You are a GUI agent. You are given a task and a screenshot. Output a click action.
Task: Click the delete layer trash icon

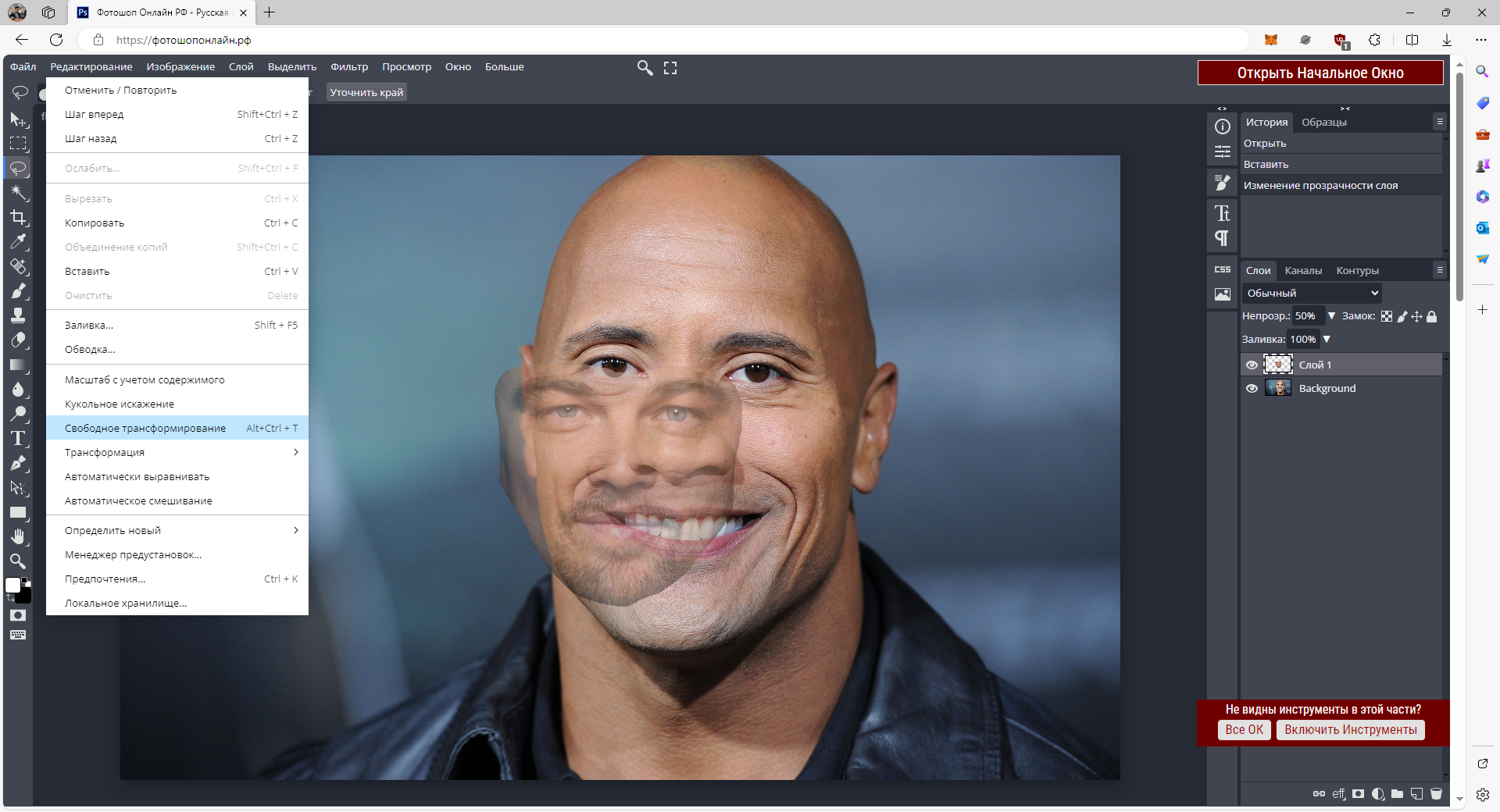(x=1436, y=794)
